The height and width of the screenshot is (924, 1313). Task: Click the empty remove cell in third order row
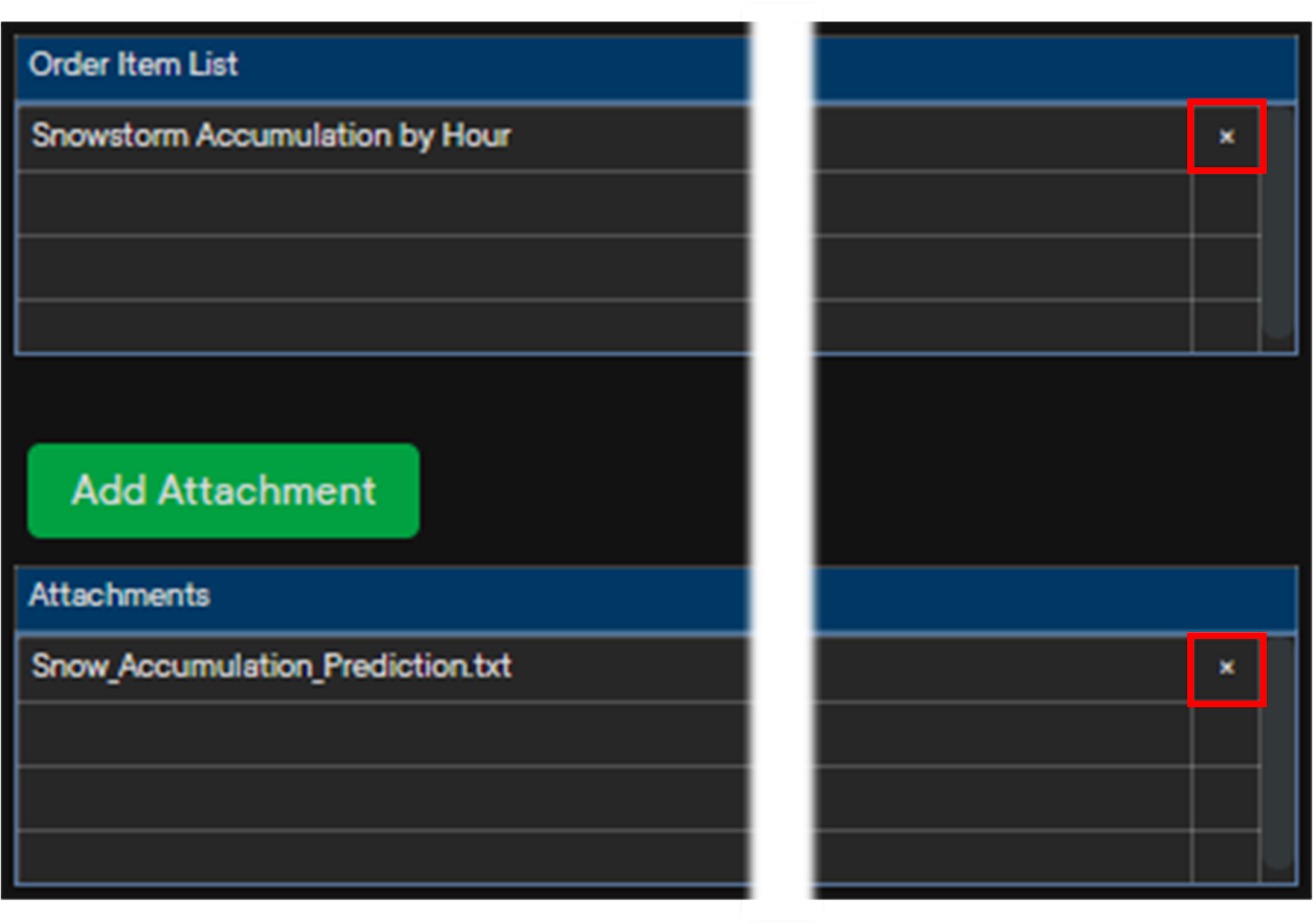1226,268
